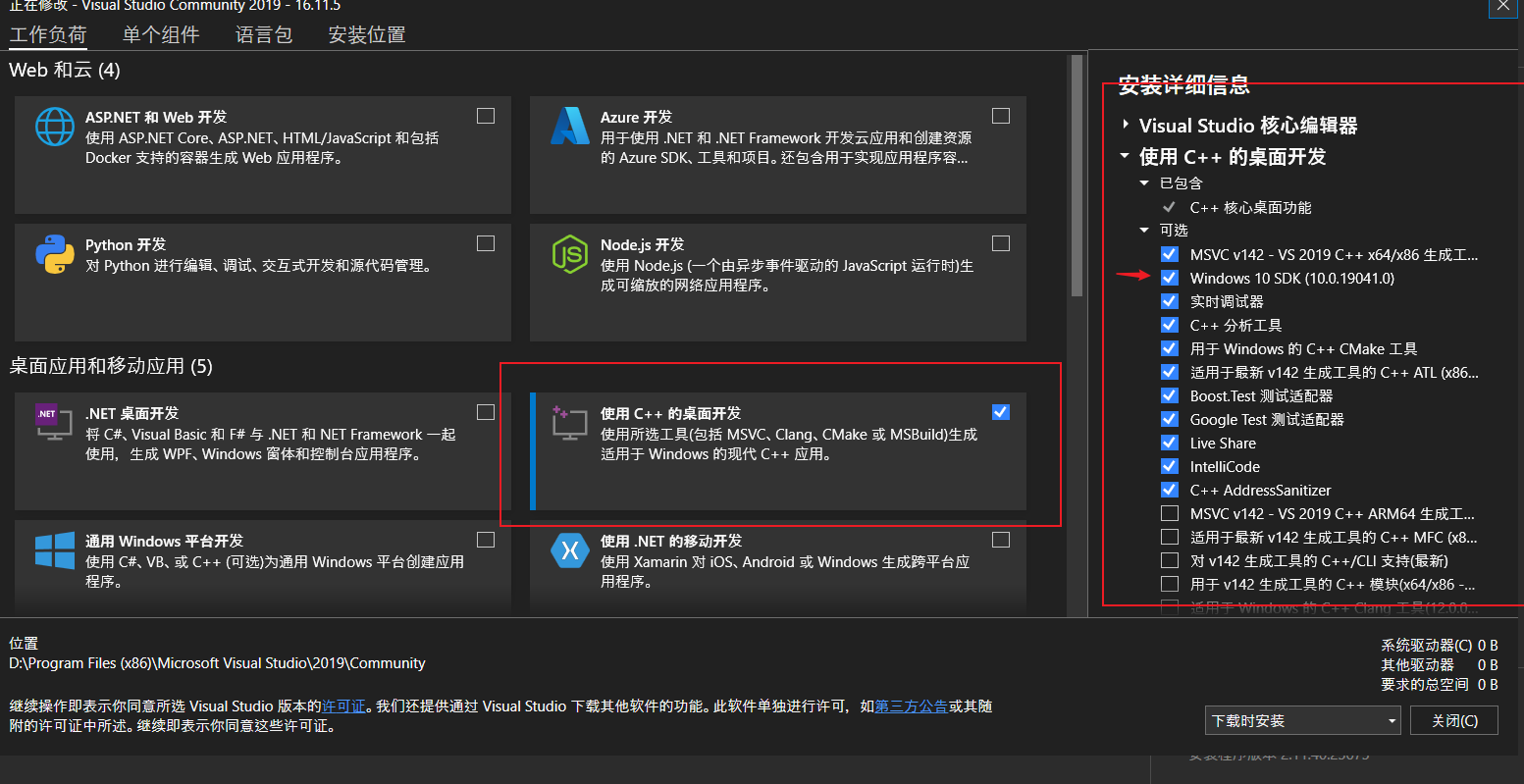Click the 'C++ 核心桌面功能' included item

coord(1250,207)
